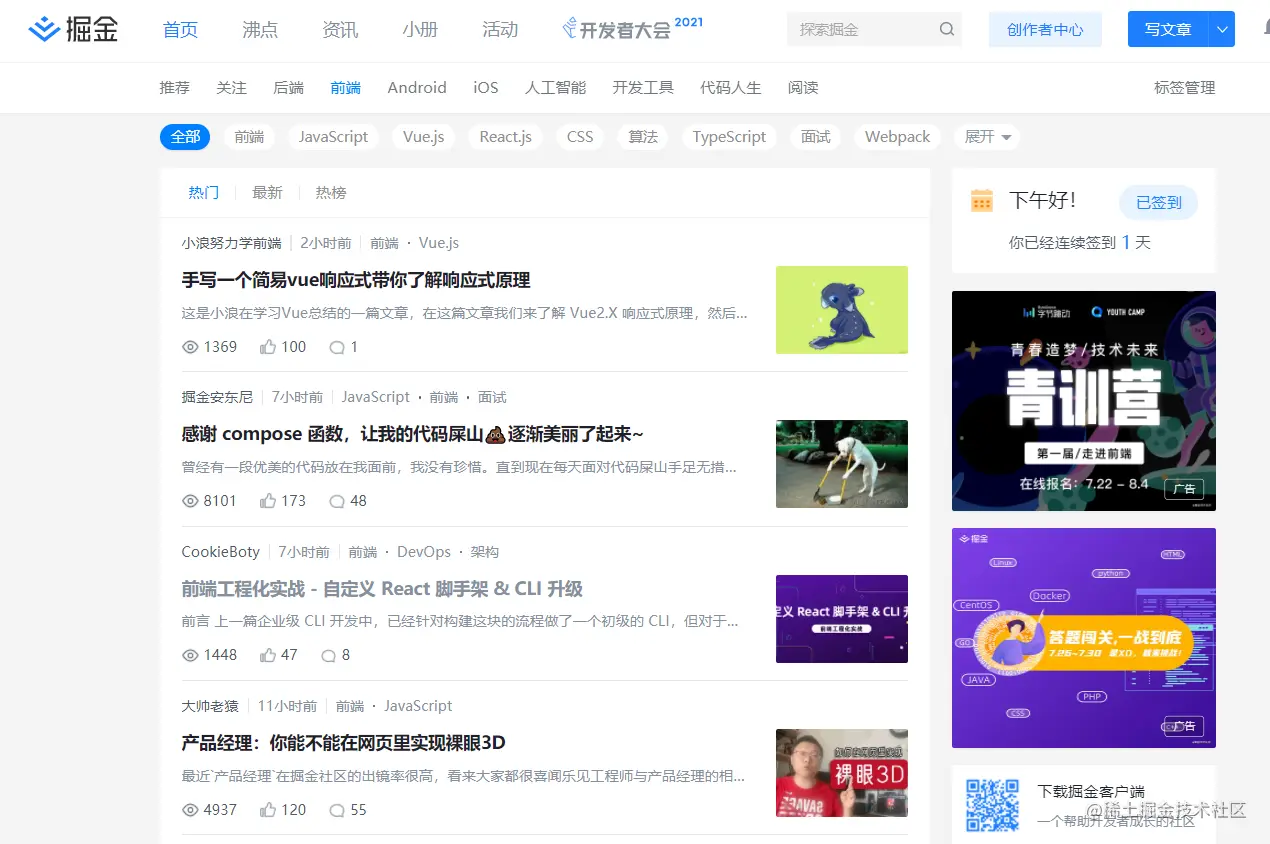Sort articles by 热门
1270x844 pixels.
[204, 192]
